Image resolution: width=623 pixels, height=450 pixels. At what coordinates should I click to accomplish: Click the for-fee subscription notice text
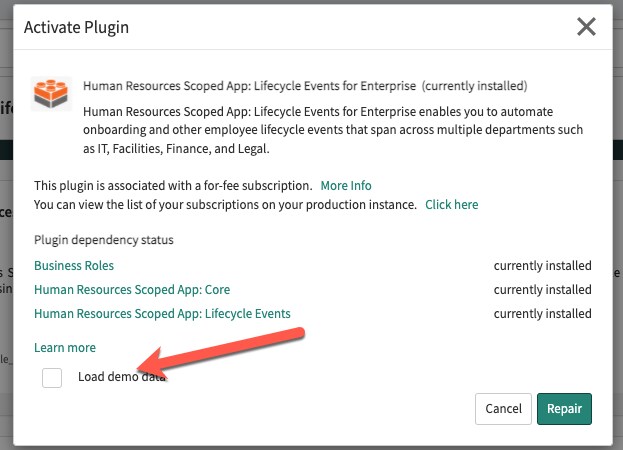click(173, 185)
